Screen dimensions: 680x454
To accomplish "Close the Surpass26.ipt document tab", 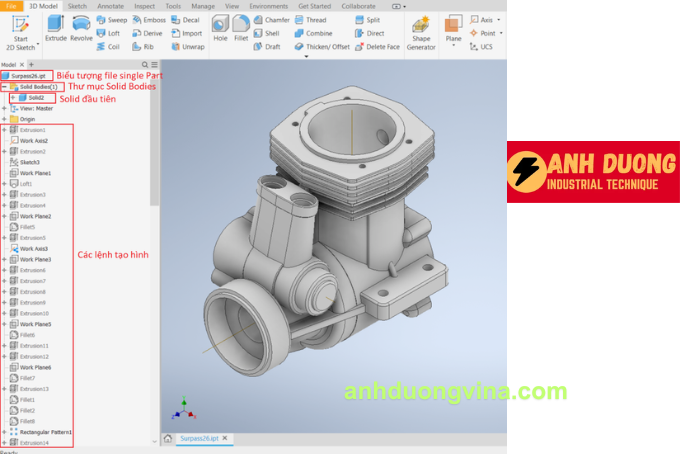I will [x=226, y=438].
